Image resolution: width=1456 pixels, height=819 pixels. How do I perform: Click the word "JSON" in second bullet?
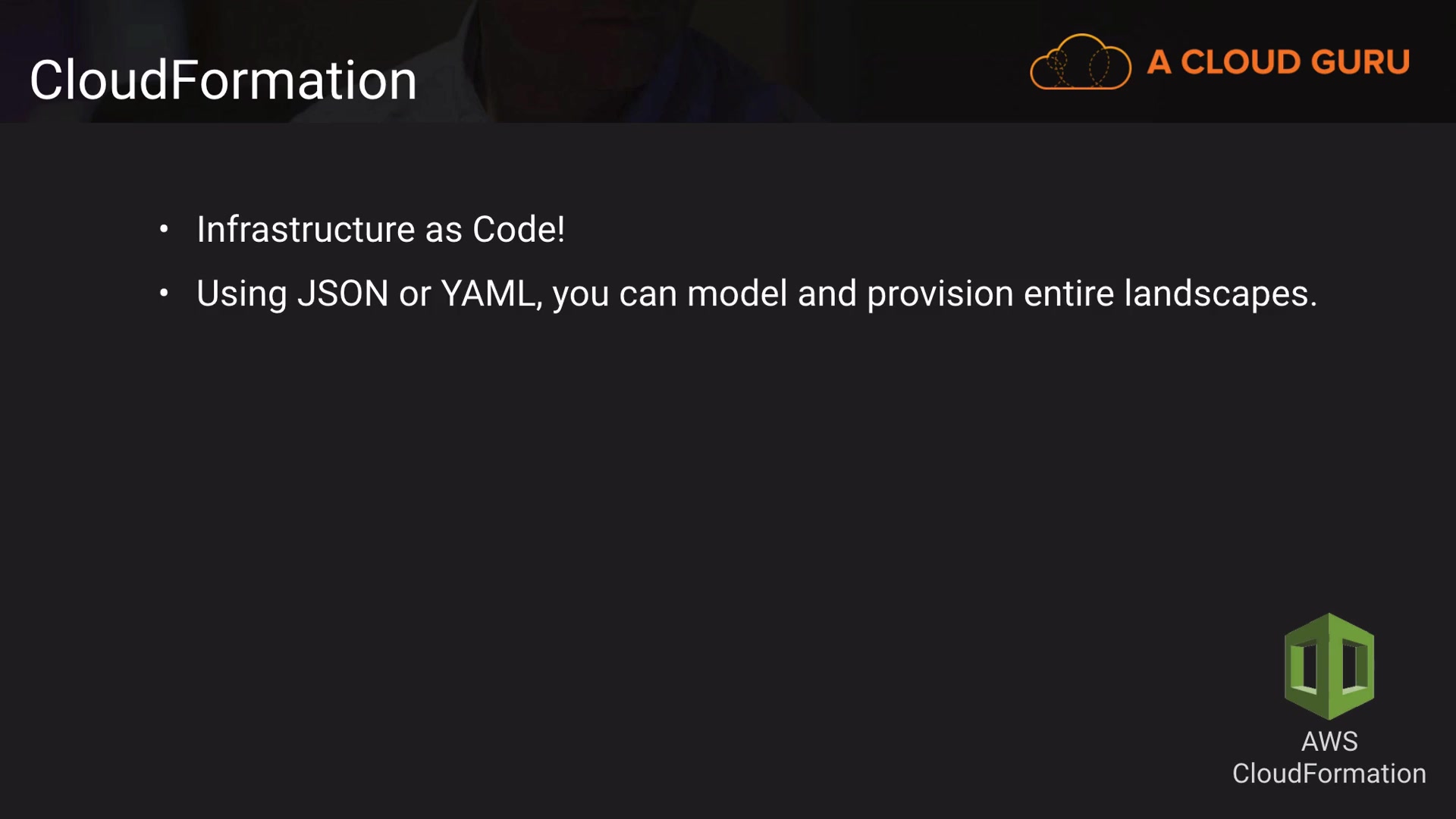point(343,293)
